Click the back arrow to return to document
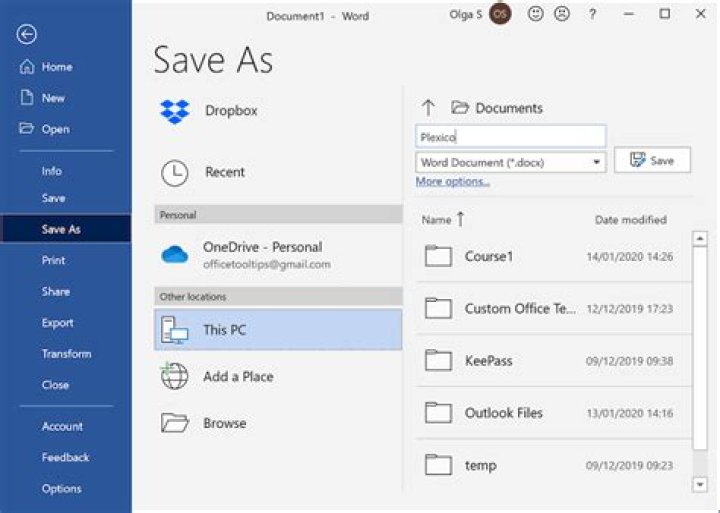Screen dimensions: 720x513 tap(27, 34)
